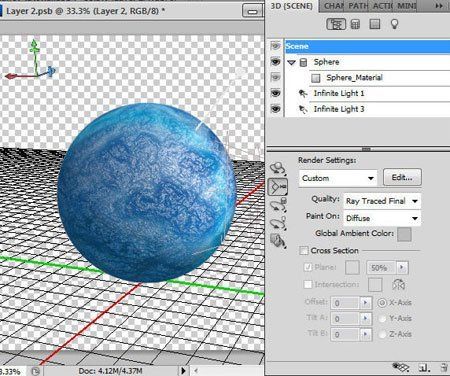Hide the Sphere mesh
450x376 pixels.
click(x=275, y=62)
